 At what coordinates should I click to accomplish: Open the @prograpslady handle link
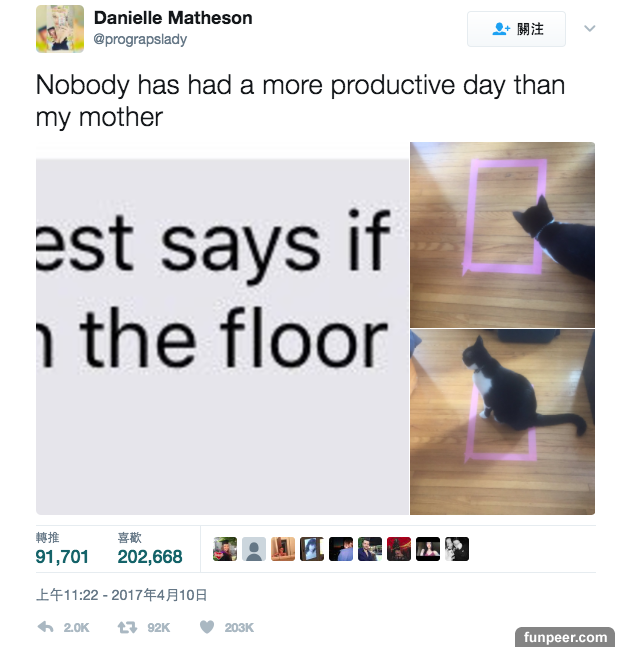pos(140,40)
